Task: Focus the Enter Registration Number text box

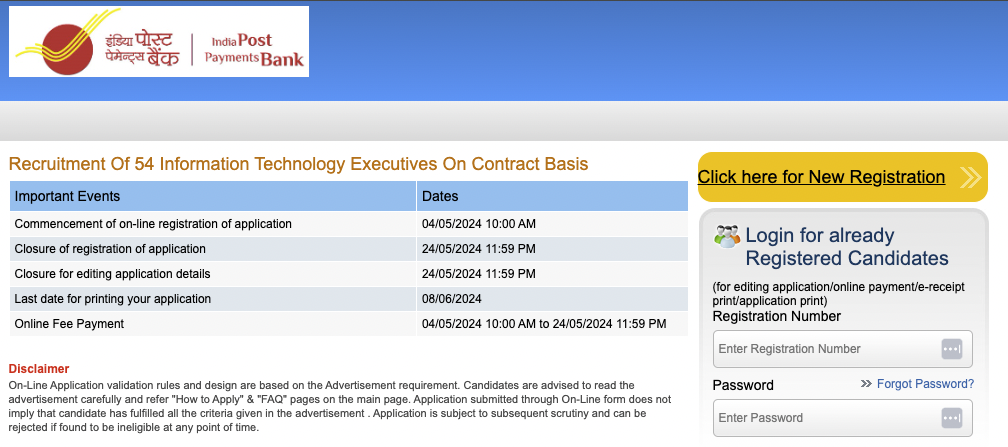Action: [825, 349]
